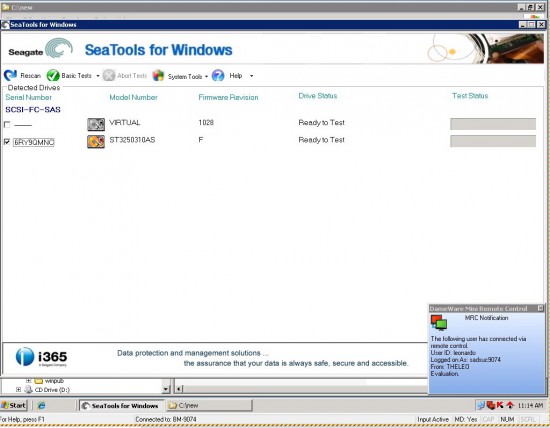Click the 6RY9QMNC serial number field
The image size is (550, 428).
point(34,142)
